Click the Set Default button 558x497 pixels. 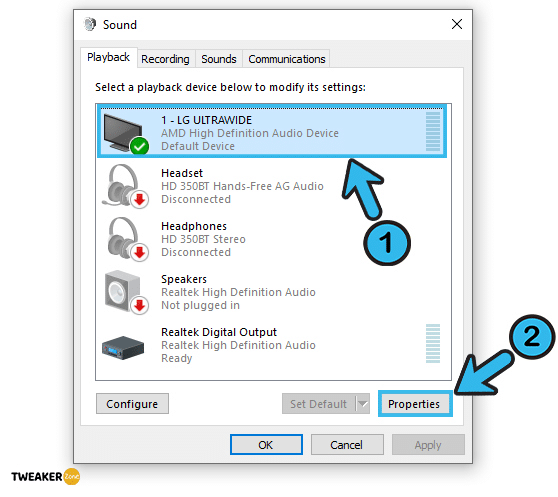coord(319,404)
